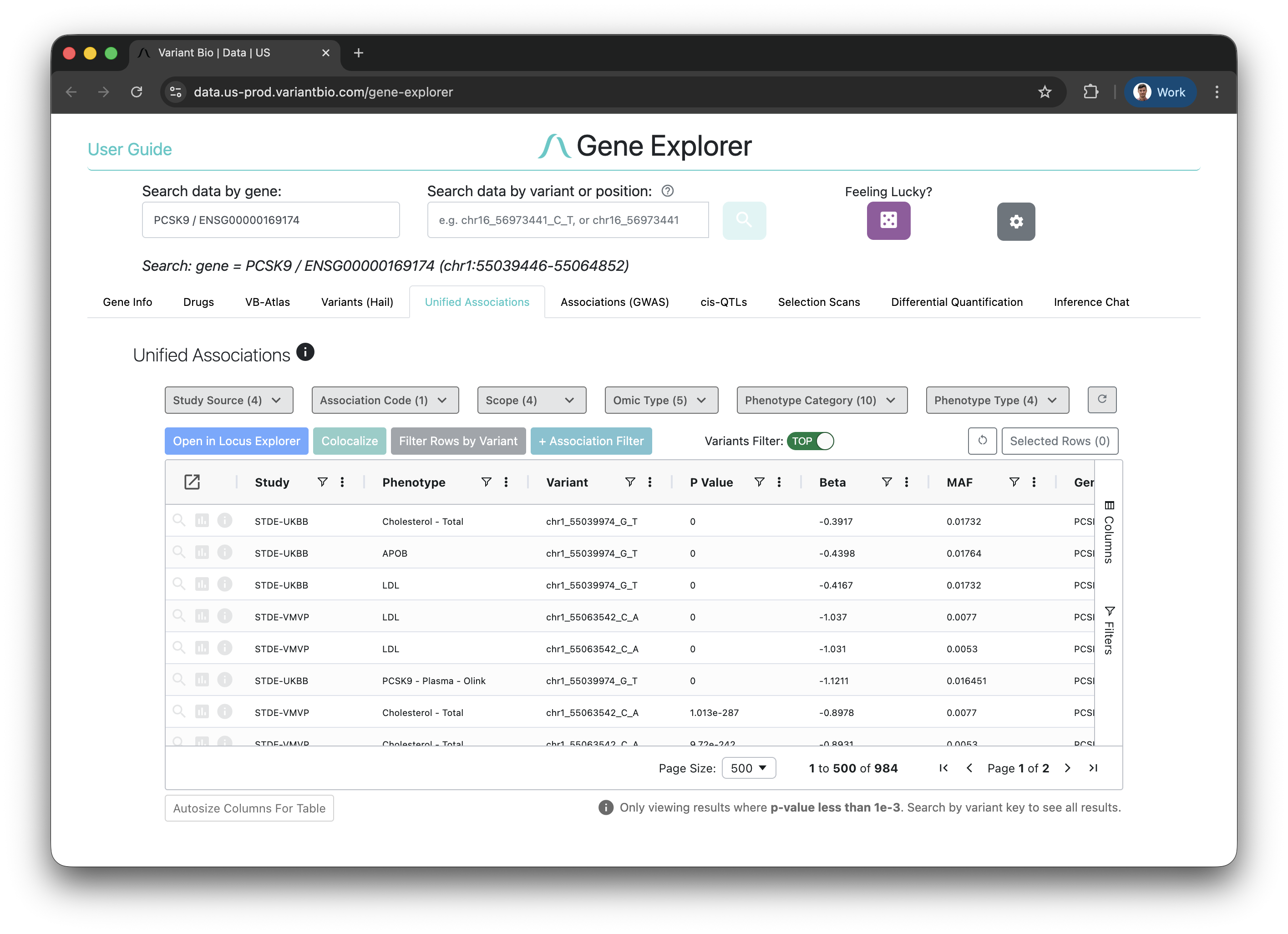The image size is (1288, 934).
Task: Click the reset icon left of Selected Rows
Action: pos(982,441)
